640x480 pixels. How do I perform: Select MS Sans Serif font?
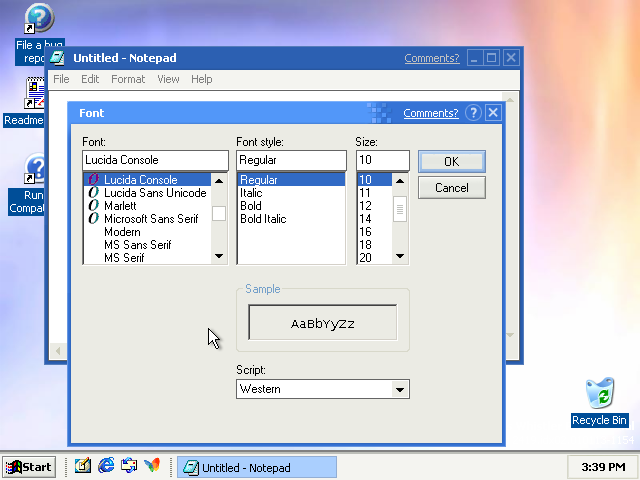click(147, 245)
